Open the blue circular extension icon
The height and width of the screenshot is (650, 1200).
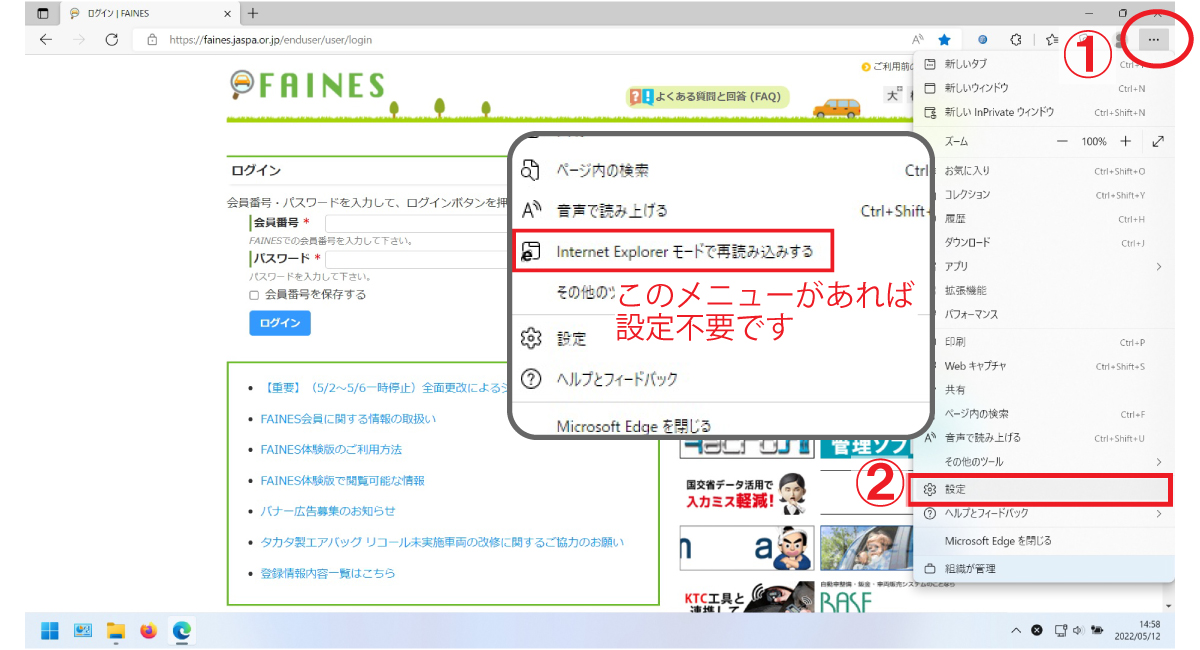[x=982, y=40]
